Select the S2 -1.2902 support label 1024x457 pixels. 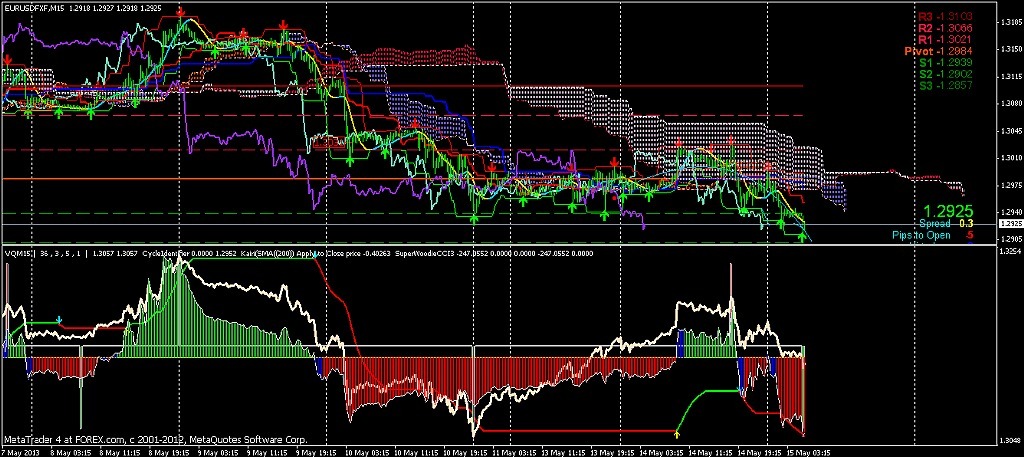click(946, 74)
